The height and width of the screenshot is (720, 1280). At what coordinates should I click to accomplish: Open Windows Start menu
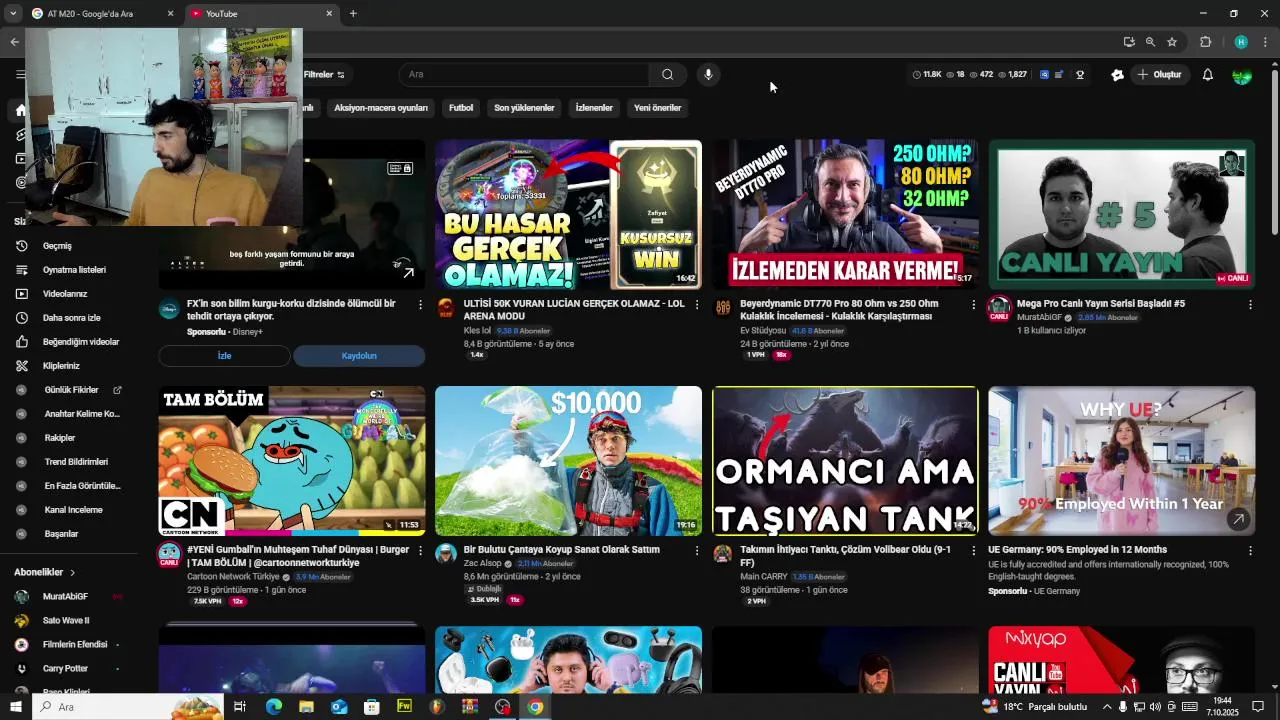(x=15, y=707)
